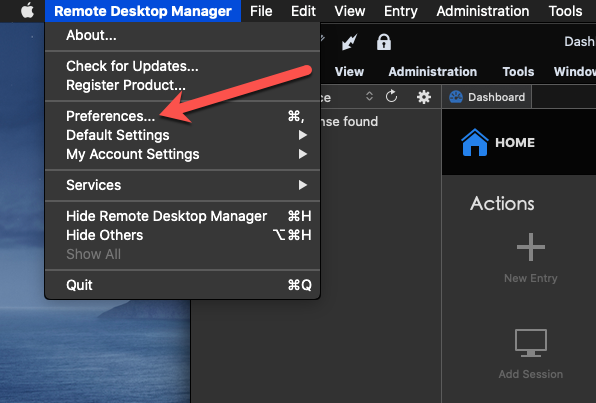The image size is (596, 403).
Task: Open the Apple menu
Action: pyautogui.click(x=27, y=11)
